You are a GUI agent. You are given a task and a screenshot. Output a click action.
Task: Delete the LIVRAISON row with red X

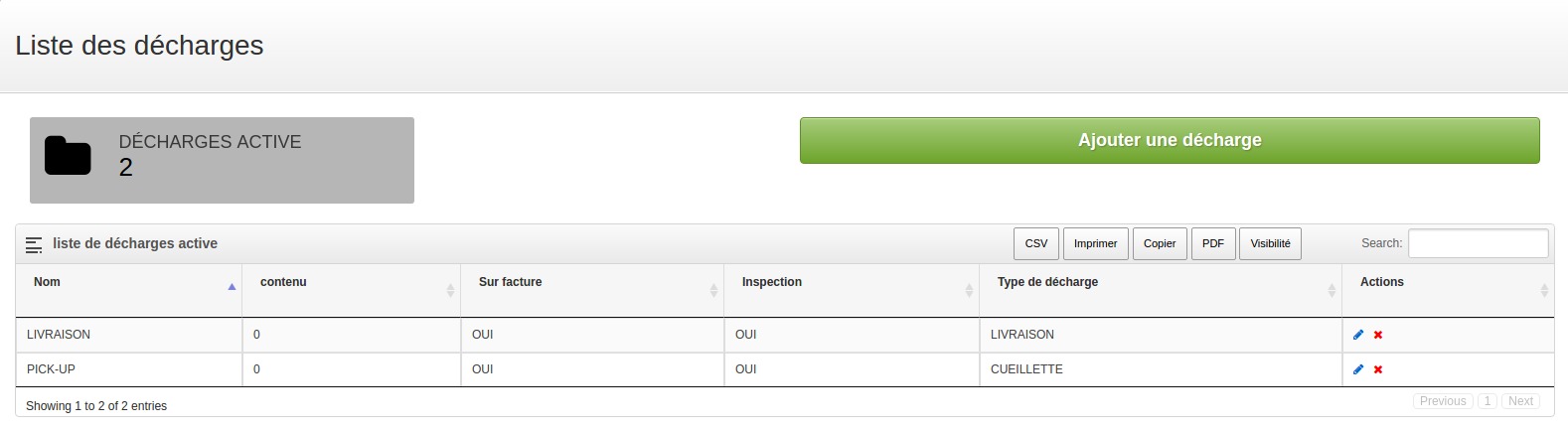(1378, 335)
